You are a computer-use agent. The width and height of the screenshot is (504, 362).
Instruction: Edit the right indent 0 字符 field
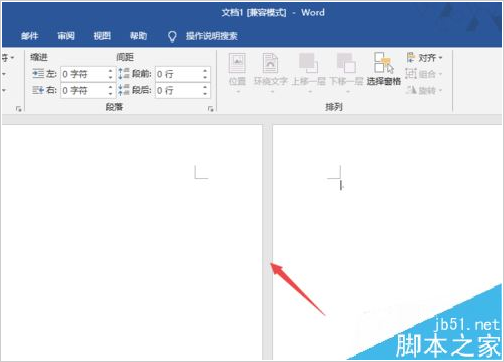pyautogui.click(x=88, y=90)
